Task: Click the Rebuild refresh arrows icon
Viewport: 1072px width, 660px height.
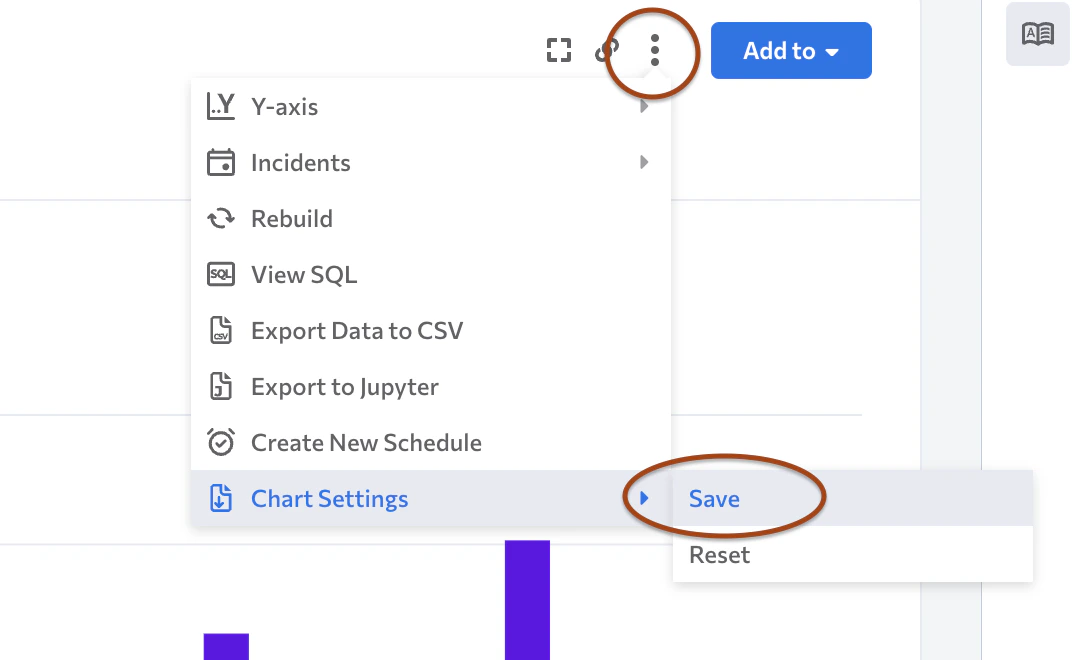Action: [220, 218]
